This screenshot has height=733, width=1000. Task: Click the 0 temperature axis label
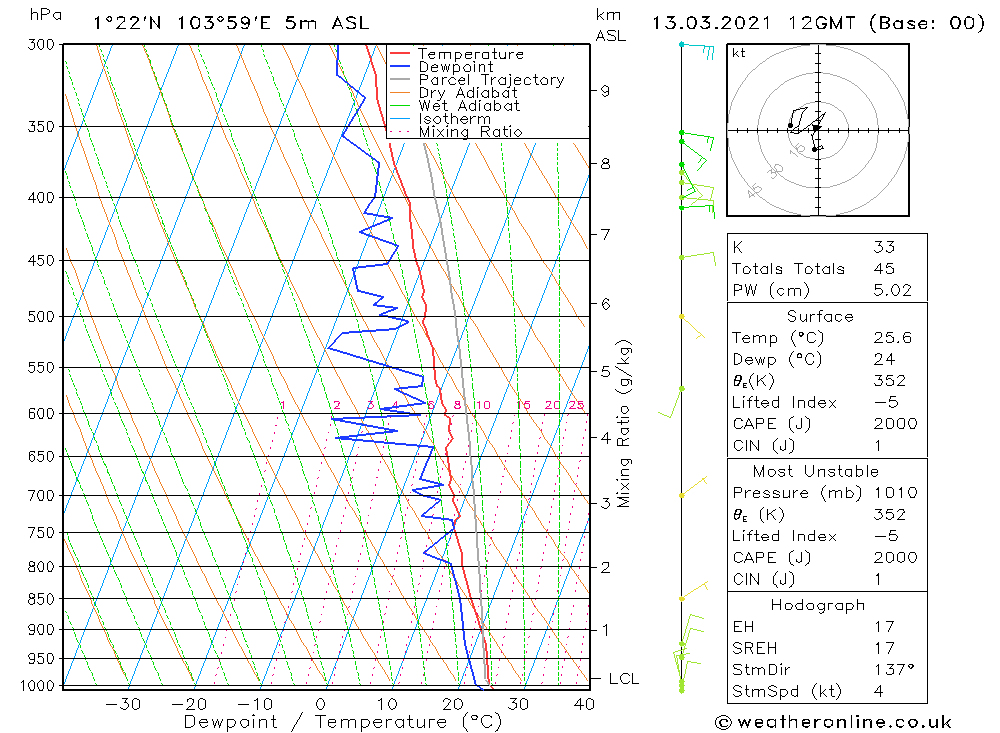click(320, 704)
